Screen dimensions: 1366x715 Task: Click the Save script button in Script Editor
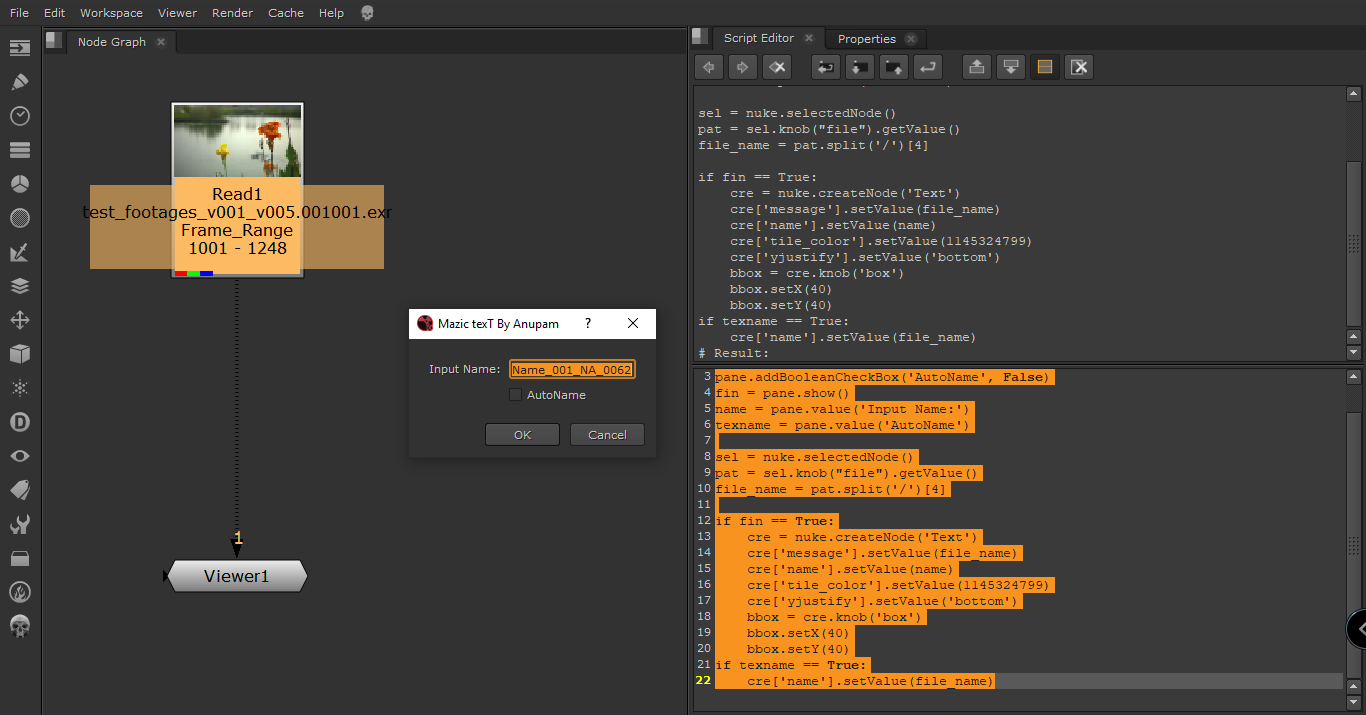894,67
